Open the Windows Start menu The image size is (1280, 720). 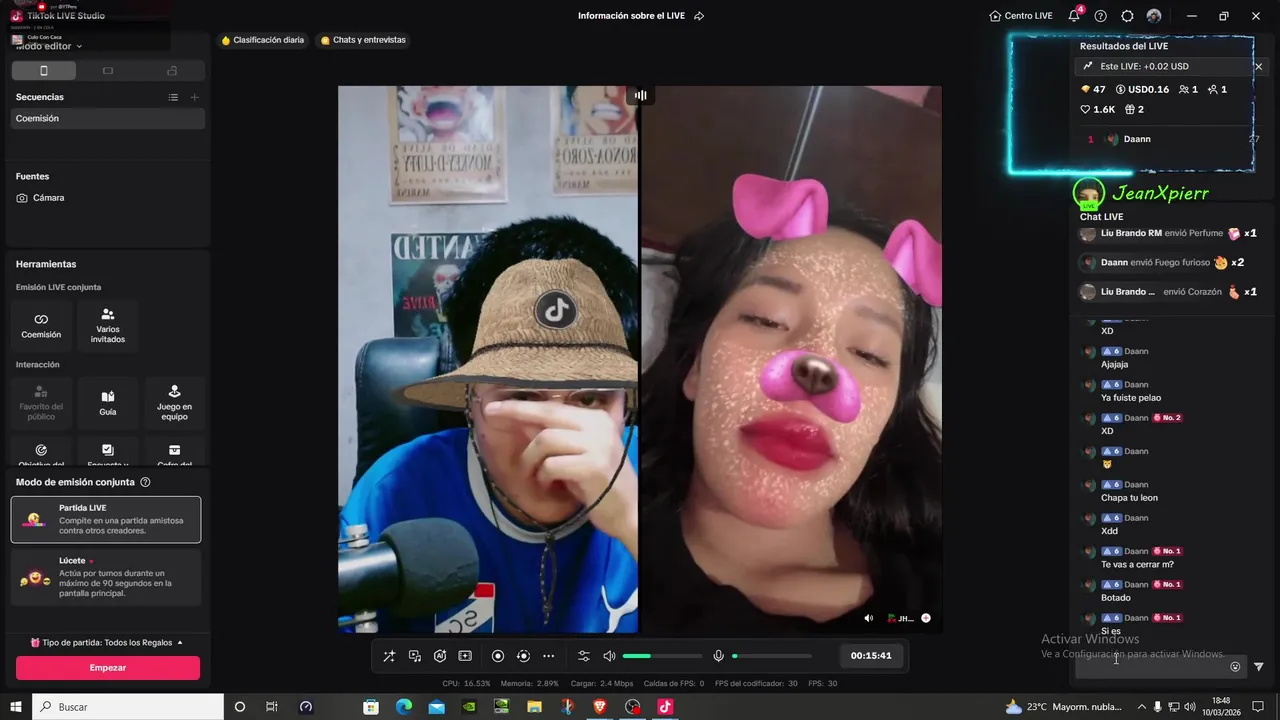(x=16, y=707)
